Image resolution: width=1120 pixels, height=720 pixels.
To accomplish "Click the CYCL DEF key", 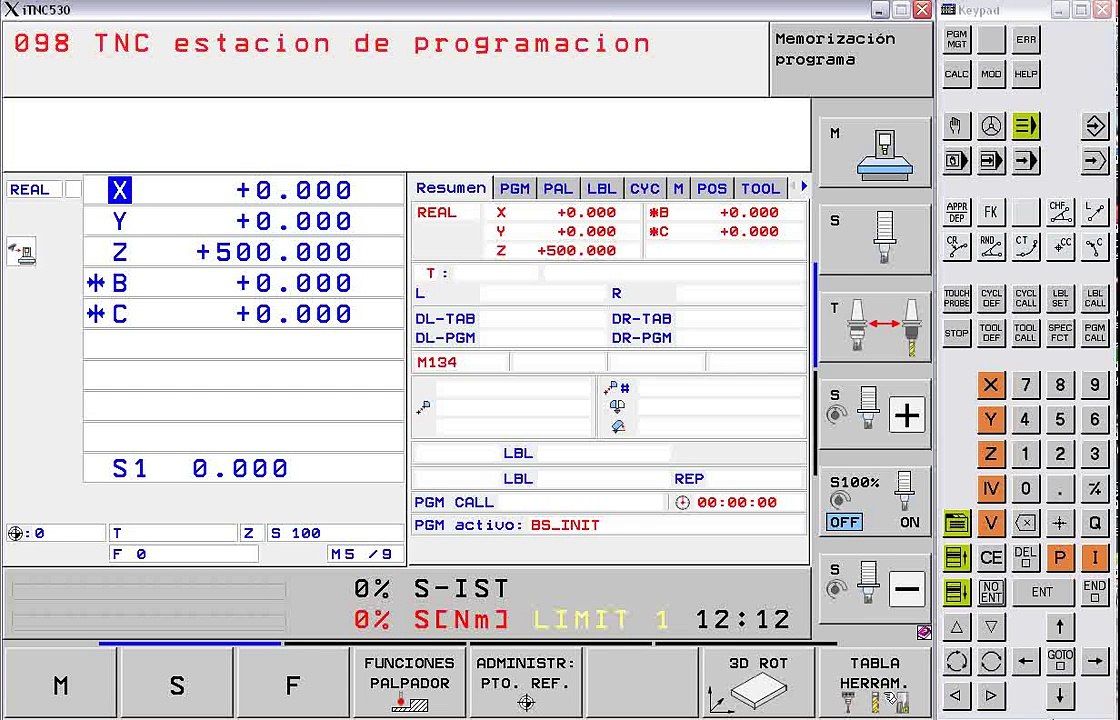I will tap(990, 299).
